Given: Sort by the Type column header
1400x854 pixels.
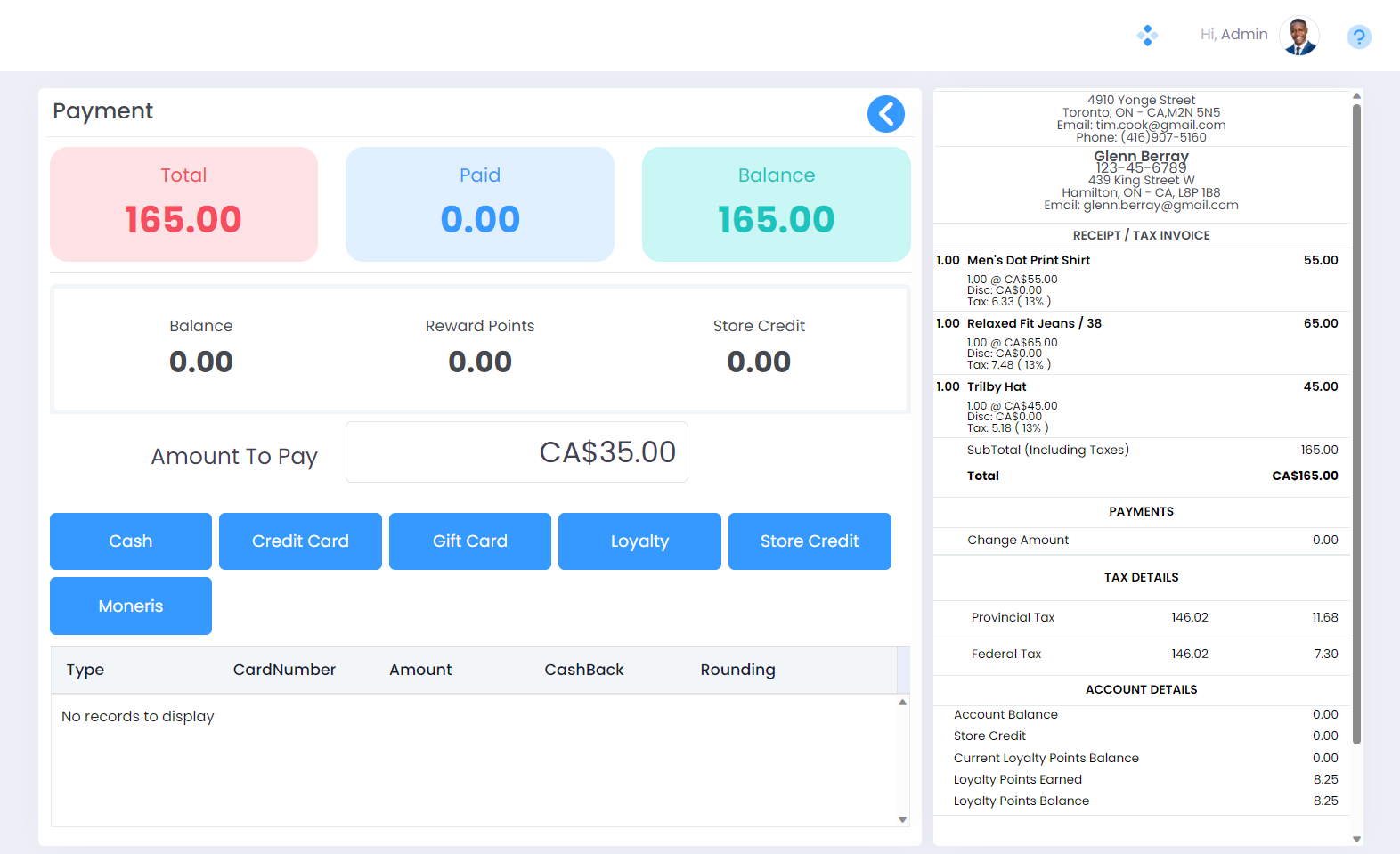Looking at the screenshot, I should coord(85,670).
